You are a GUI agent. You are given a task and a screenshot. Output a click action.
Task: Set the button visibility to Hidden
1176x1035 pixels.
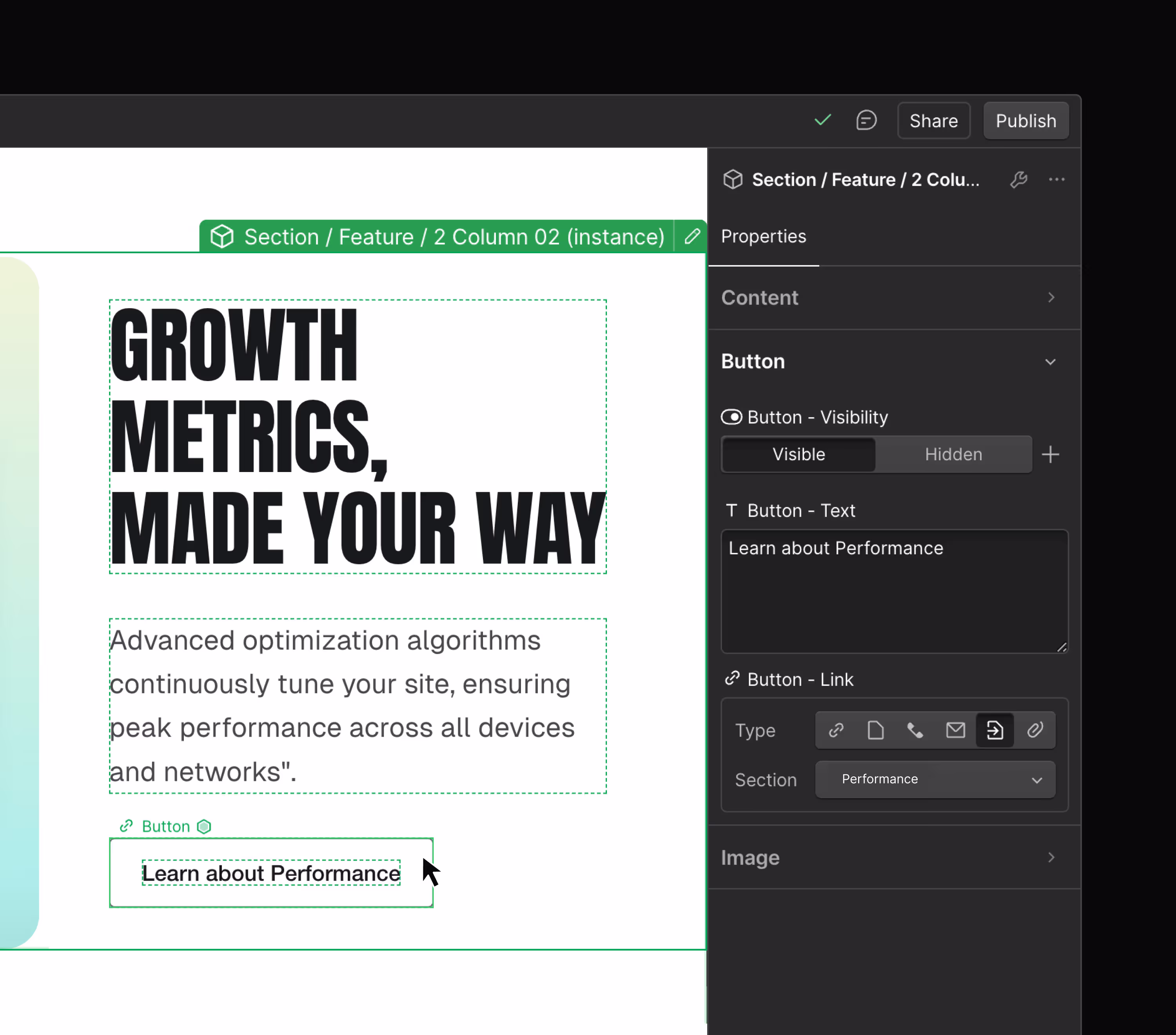point(953,454)
